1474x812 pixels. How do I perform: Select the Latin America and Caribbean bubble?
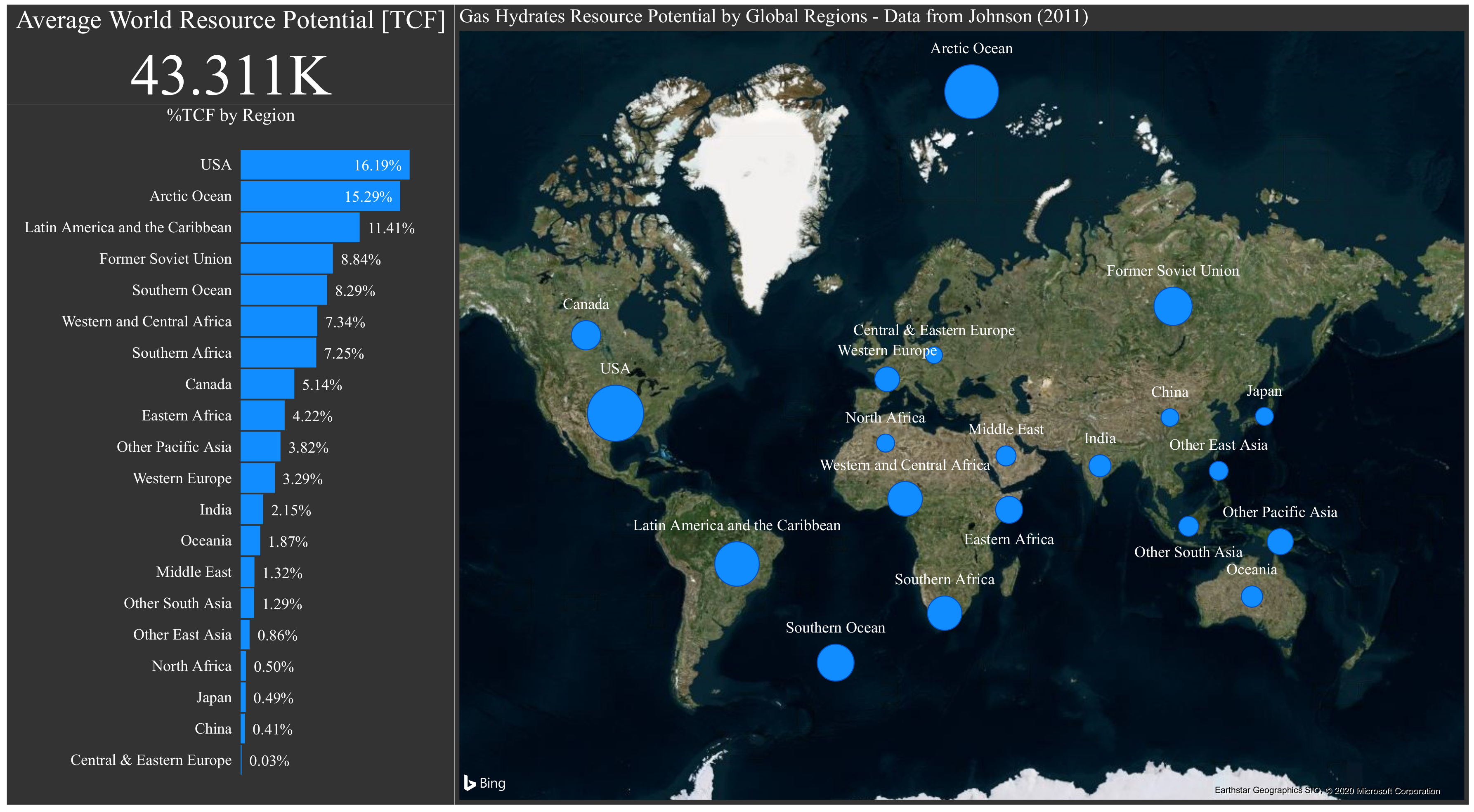coord(737,564)
